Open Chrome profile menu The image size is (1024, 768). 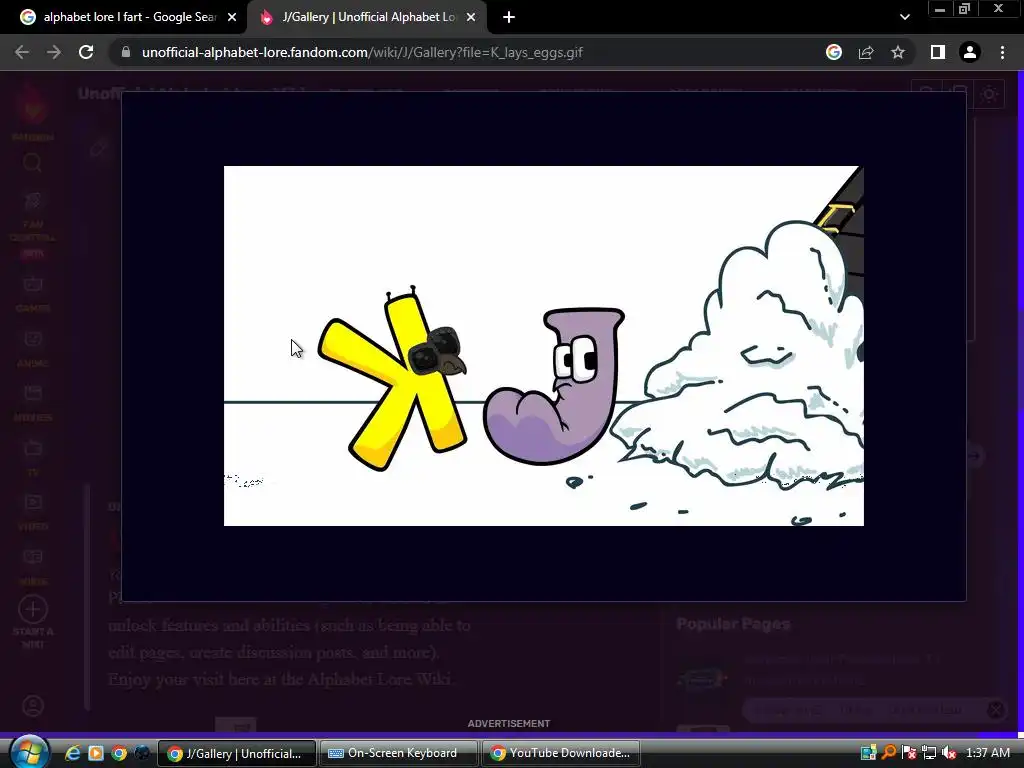970,52
